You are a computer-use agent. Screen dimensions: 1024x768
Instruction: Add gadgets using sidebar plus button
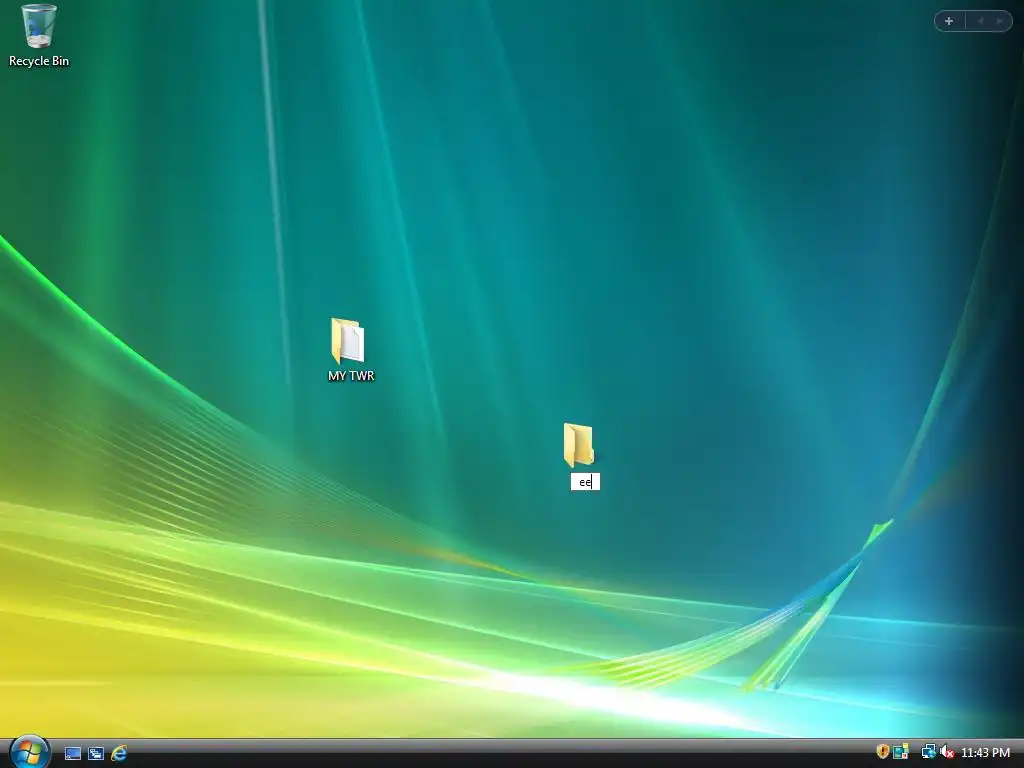949,21
